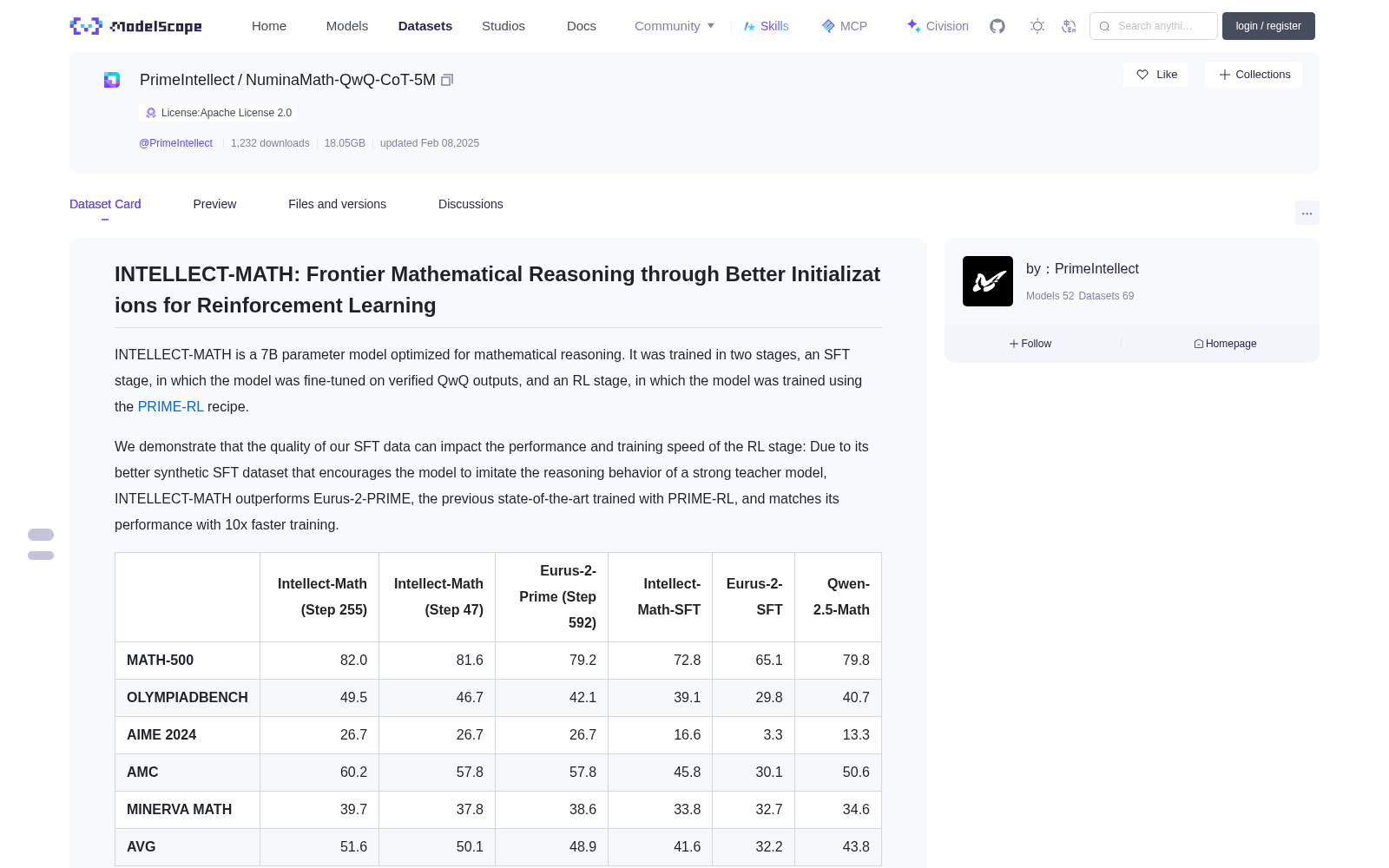Click the 1,232 downloads text

click(x=270, y=143)
